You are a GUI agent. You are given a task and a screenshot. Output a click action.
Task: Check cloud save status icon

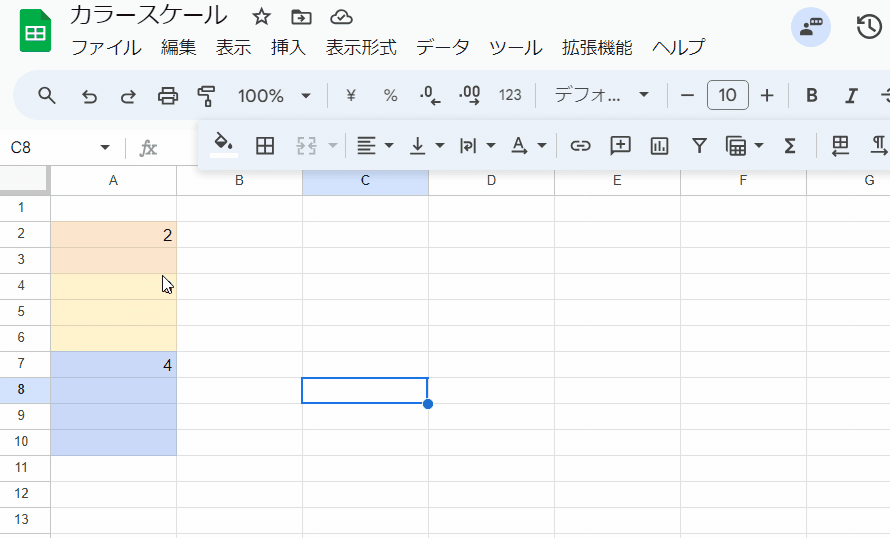(341, 17)
